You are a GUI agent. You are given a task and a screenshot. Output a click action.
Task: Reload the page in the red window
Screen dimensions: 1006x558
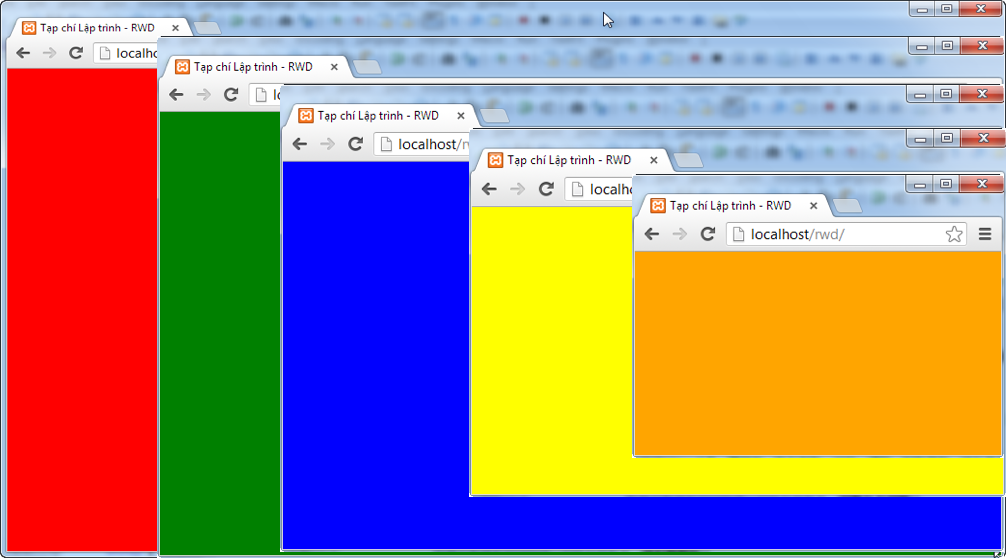point(75,53)
